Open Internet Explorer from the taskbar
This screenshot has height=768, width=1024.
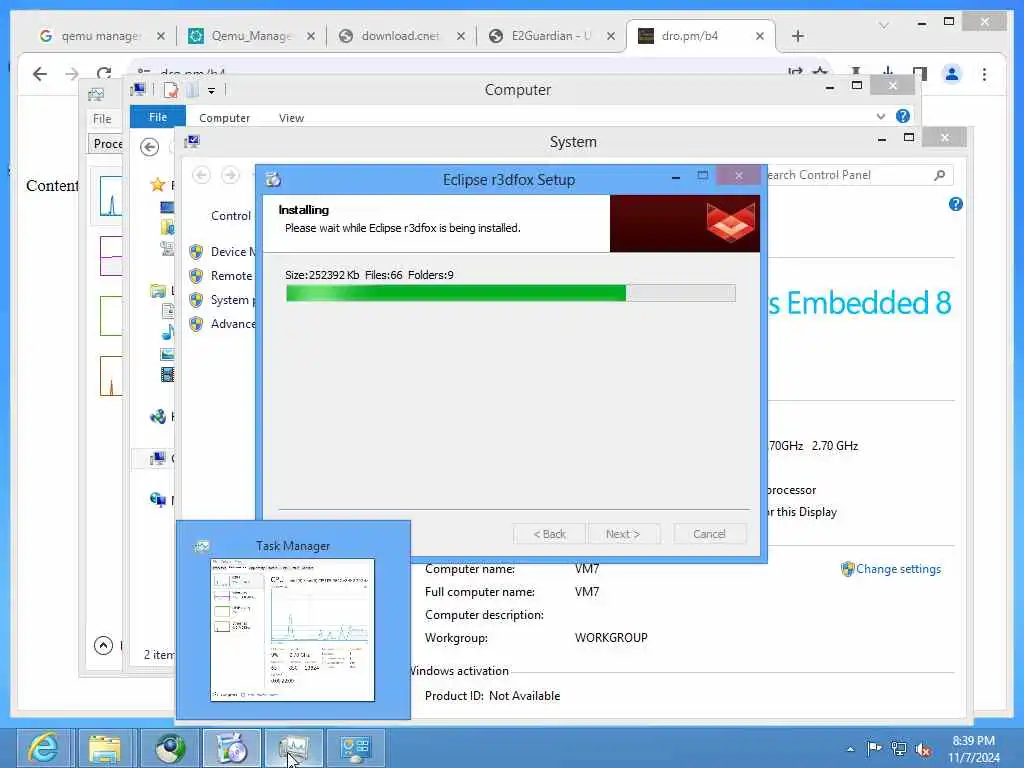click(44, 748)
